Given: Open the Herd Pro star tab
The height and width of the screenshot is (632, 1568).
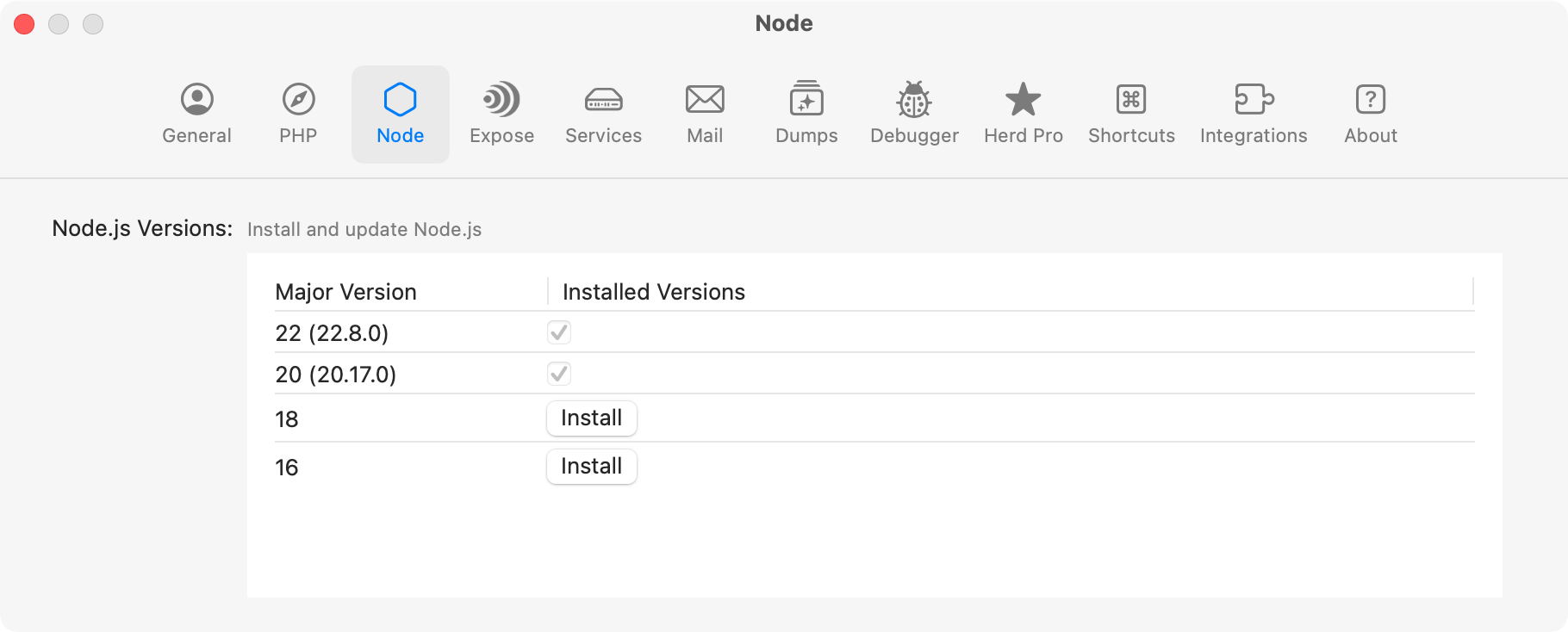Looking at the screenshot, I should click(1024, 114).
